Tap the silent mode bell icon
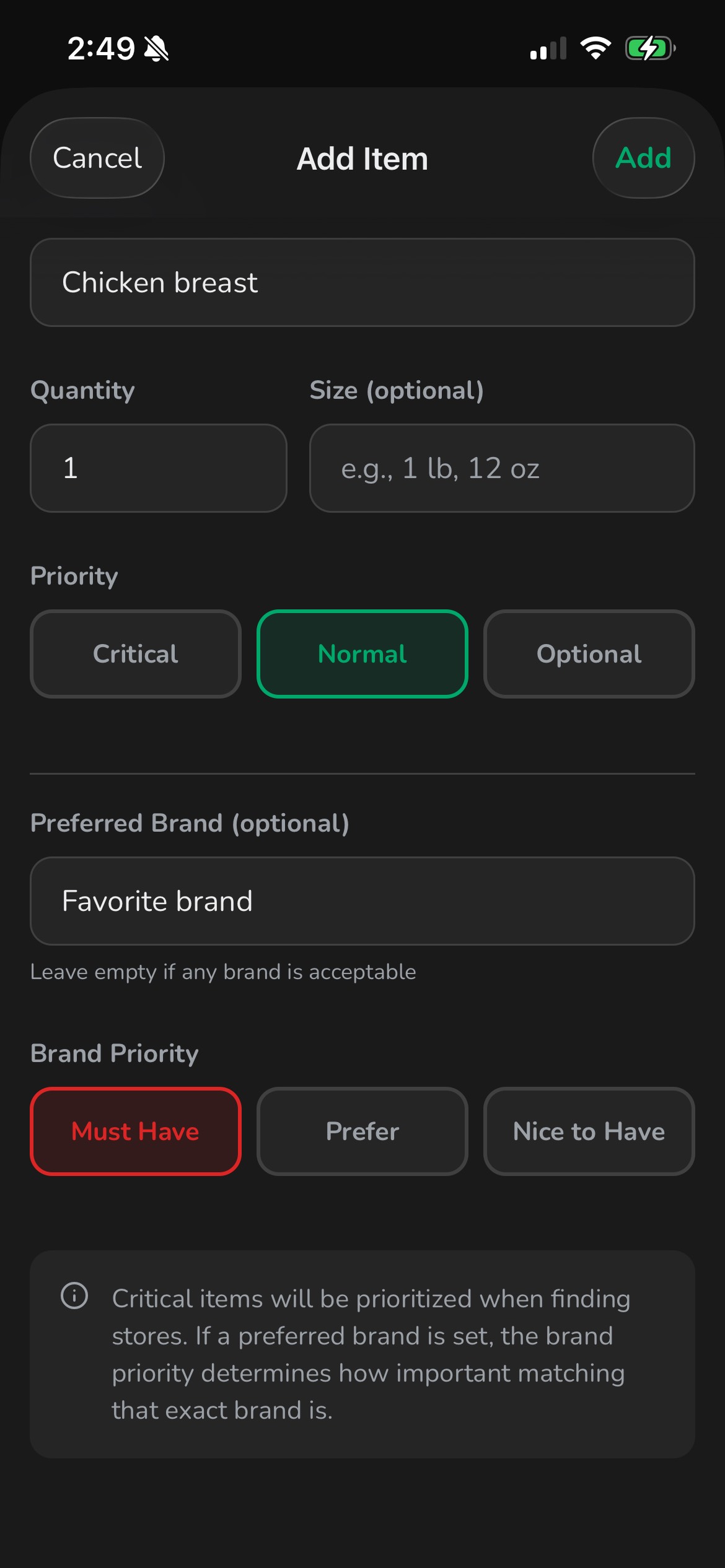This screenshot has height=1568, width=725. coord(156,48)
